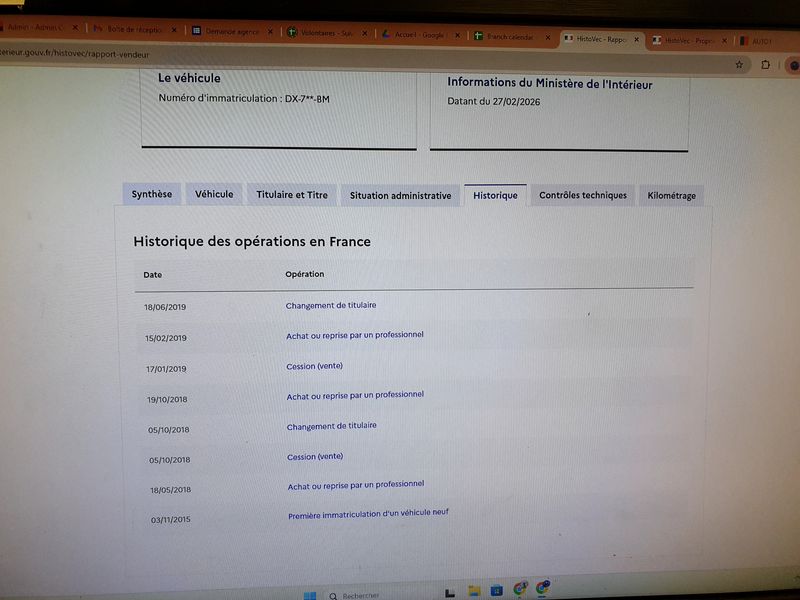Switch to the Franch calendar browser tab
The image size is (800, 600).
[510, 37]
